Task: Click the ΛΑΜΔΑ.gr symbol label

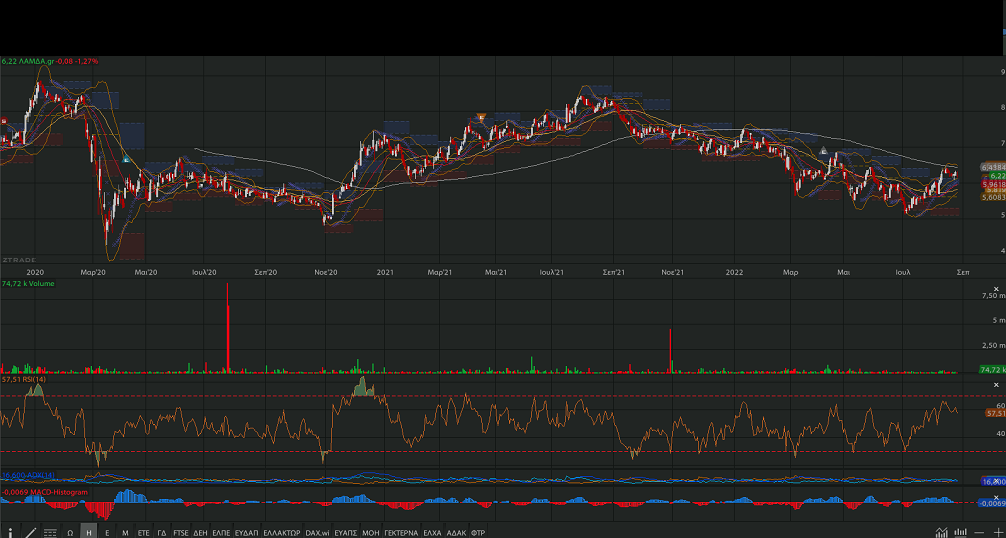Action: (x=36, y=61)
